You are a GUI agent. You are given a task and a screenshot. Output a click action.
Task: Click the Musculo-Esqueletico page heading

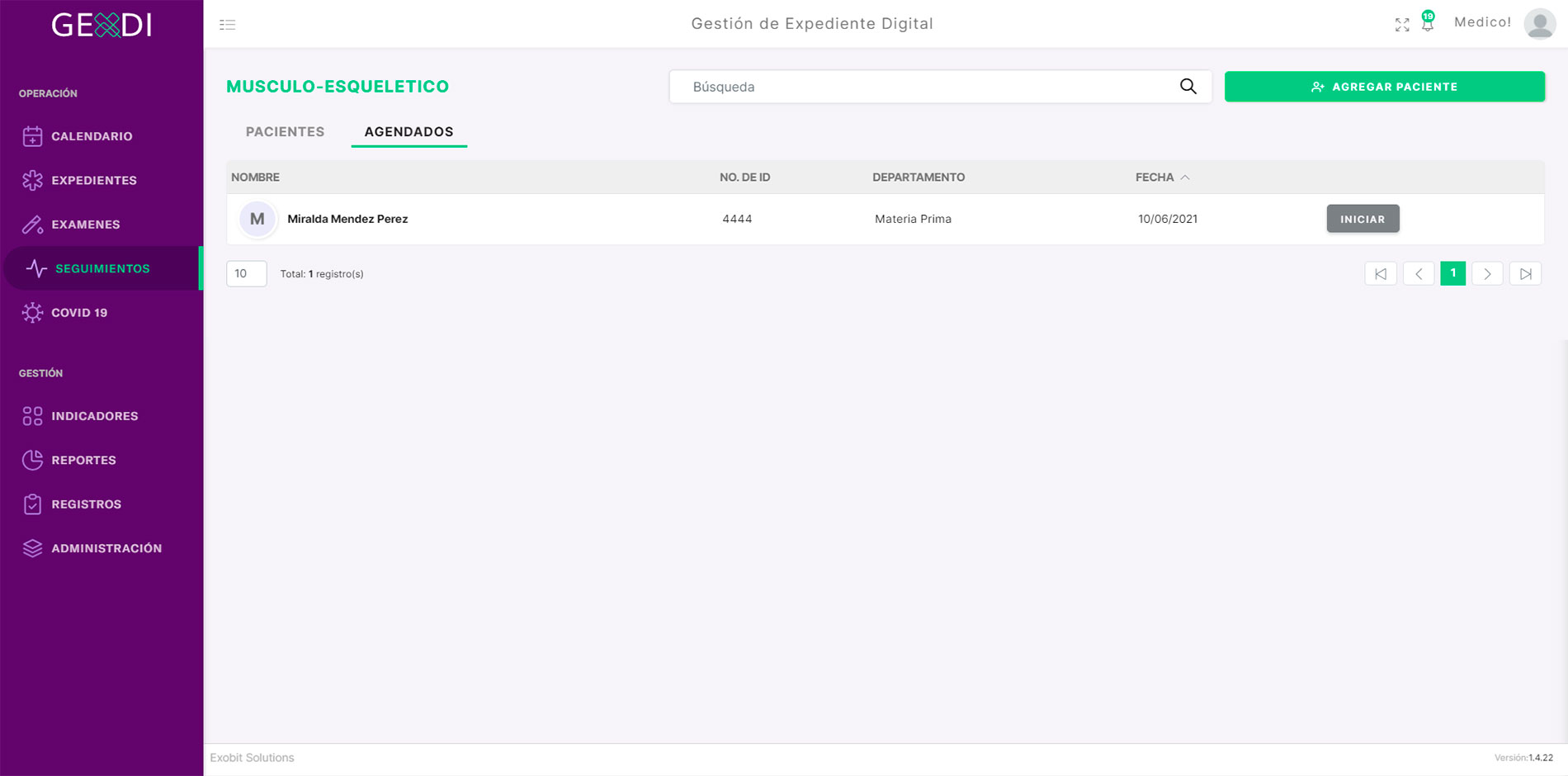pos(338,87)
